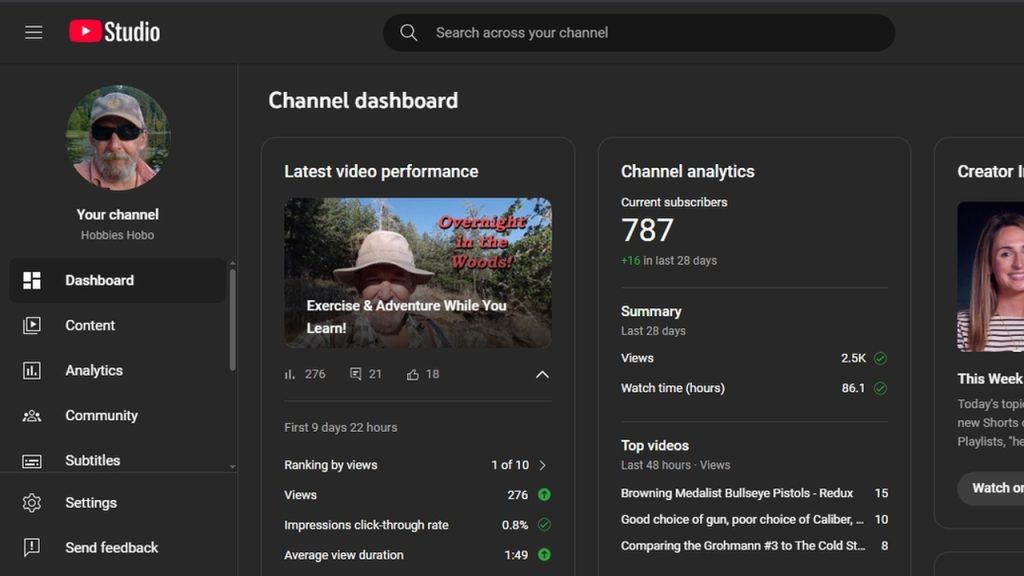Screen dimensions: 1024x576
Task: Click the comments count icon showing 21
Action: tap(356, 374)
